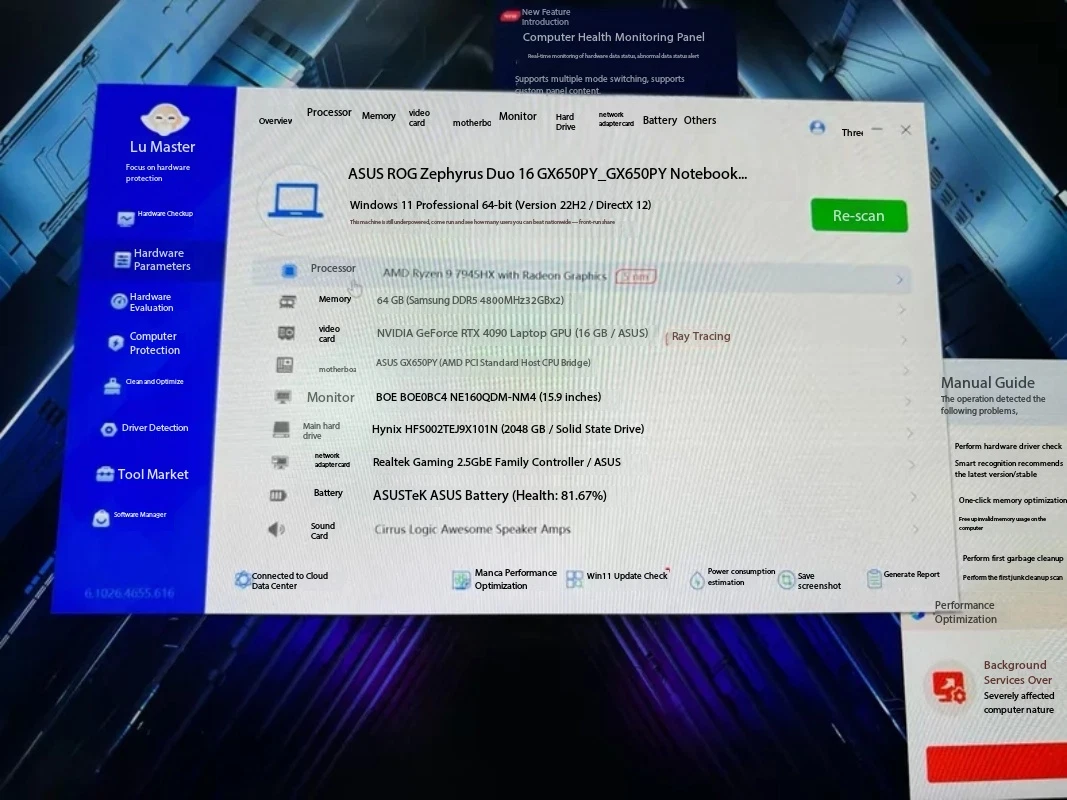Expand the video card row chevron
The width and height of the screenshot is (1067, 800).
tap(904, 340)
